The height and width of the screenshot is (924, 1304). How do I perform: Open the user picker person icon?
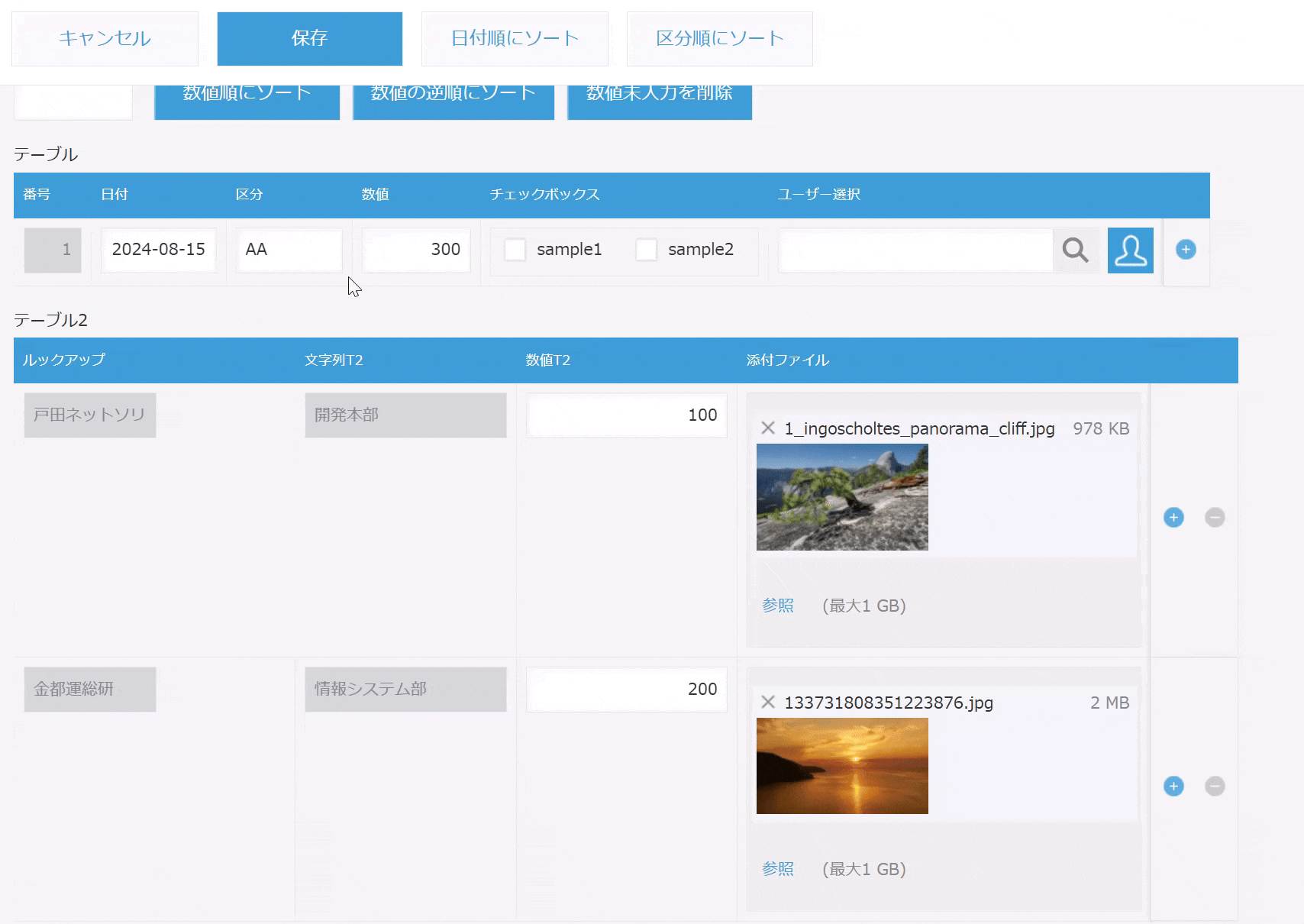tap(1130, 250)
